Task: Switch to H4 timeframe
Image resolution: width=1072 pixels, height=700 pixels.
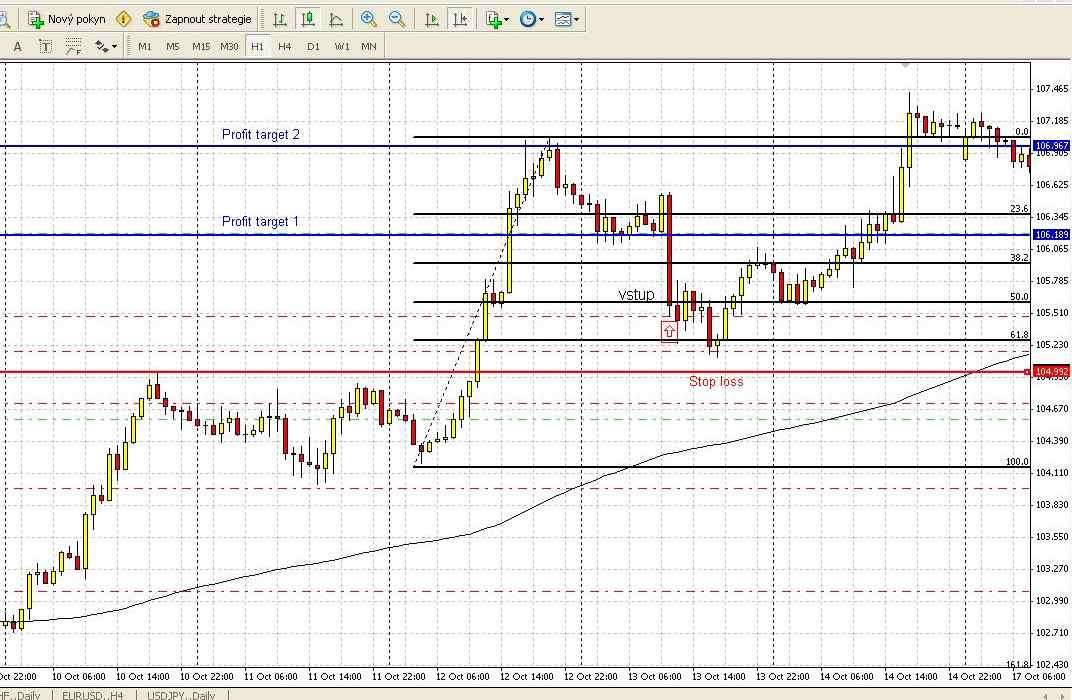Action: pyautogui.click(x=284, y=46)
